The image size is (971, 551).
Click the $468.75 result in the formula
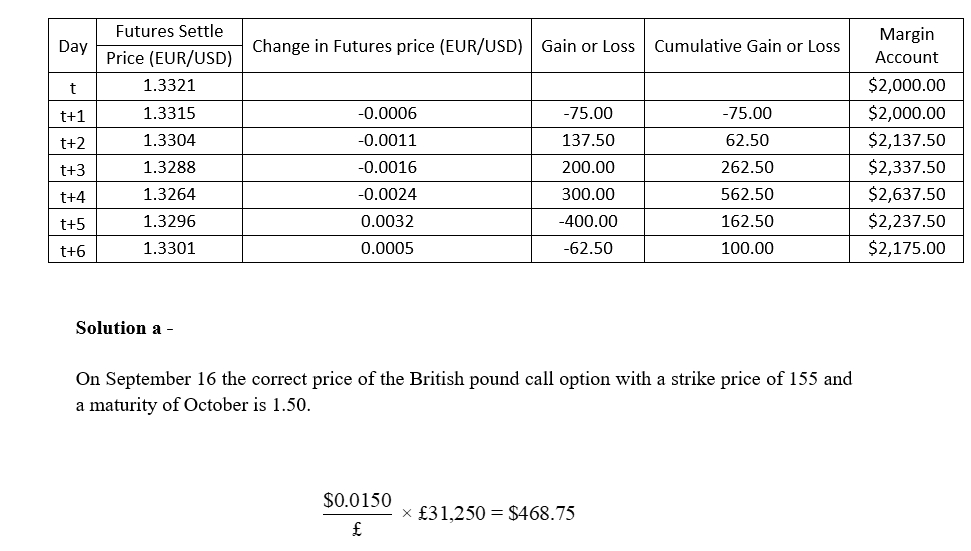tap(541, 514)
